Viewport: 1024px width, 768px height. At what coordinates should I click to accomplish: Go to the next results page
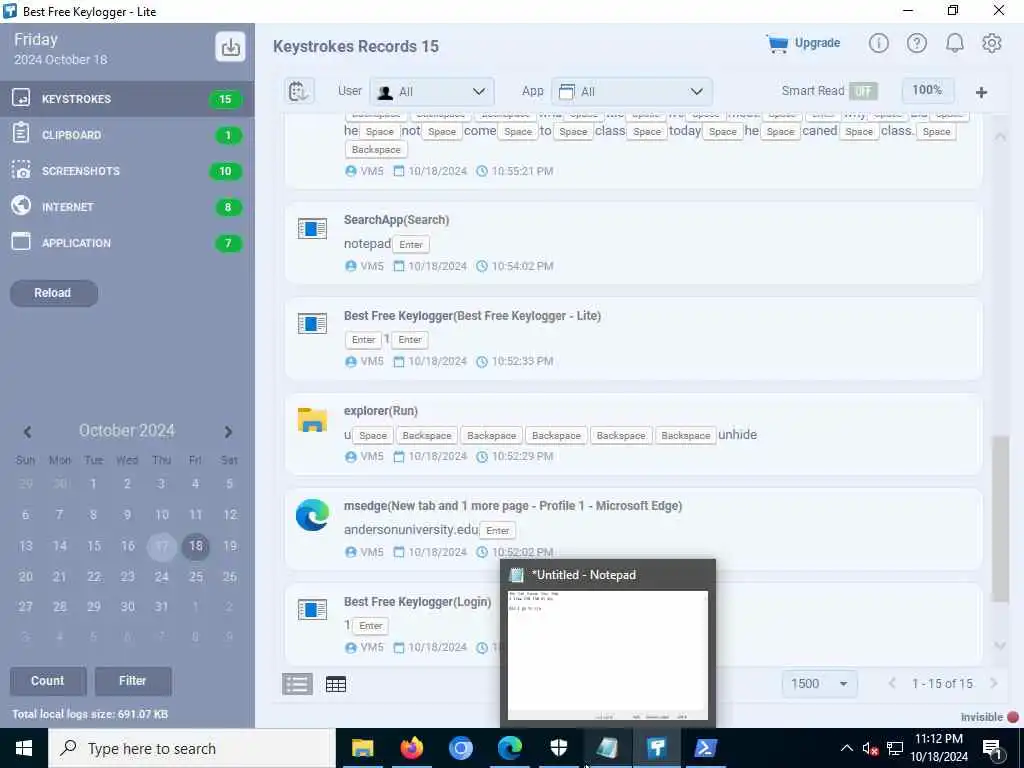point(993,683)
